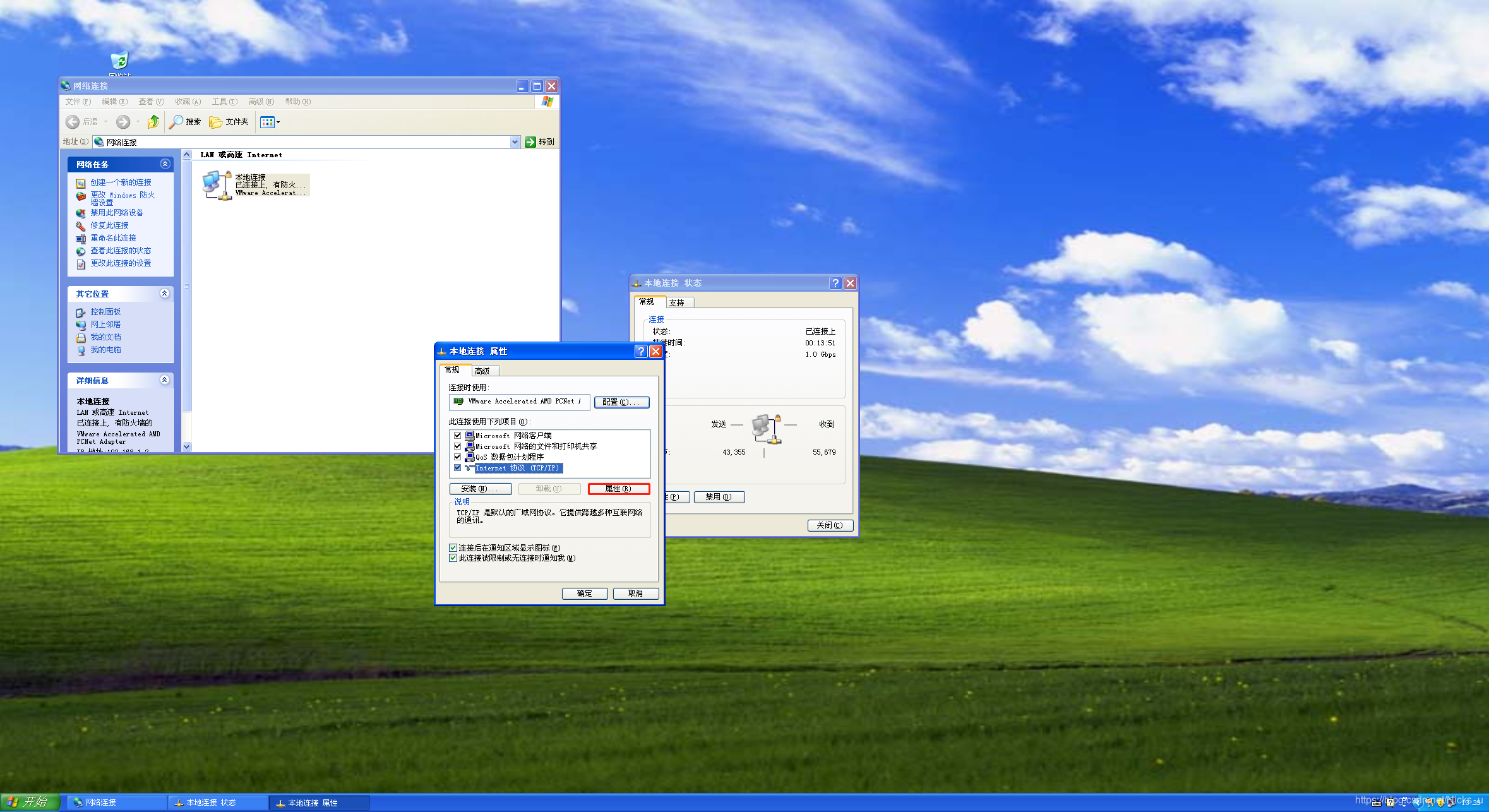Collapse the 网络任务 panel
This screenshot has width=1489, height=812.
(x=165, y=164)
